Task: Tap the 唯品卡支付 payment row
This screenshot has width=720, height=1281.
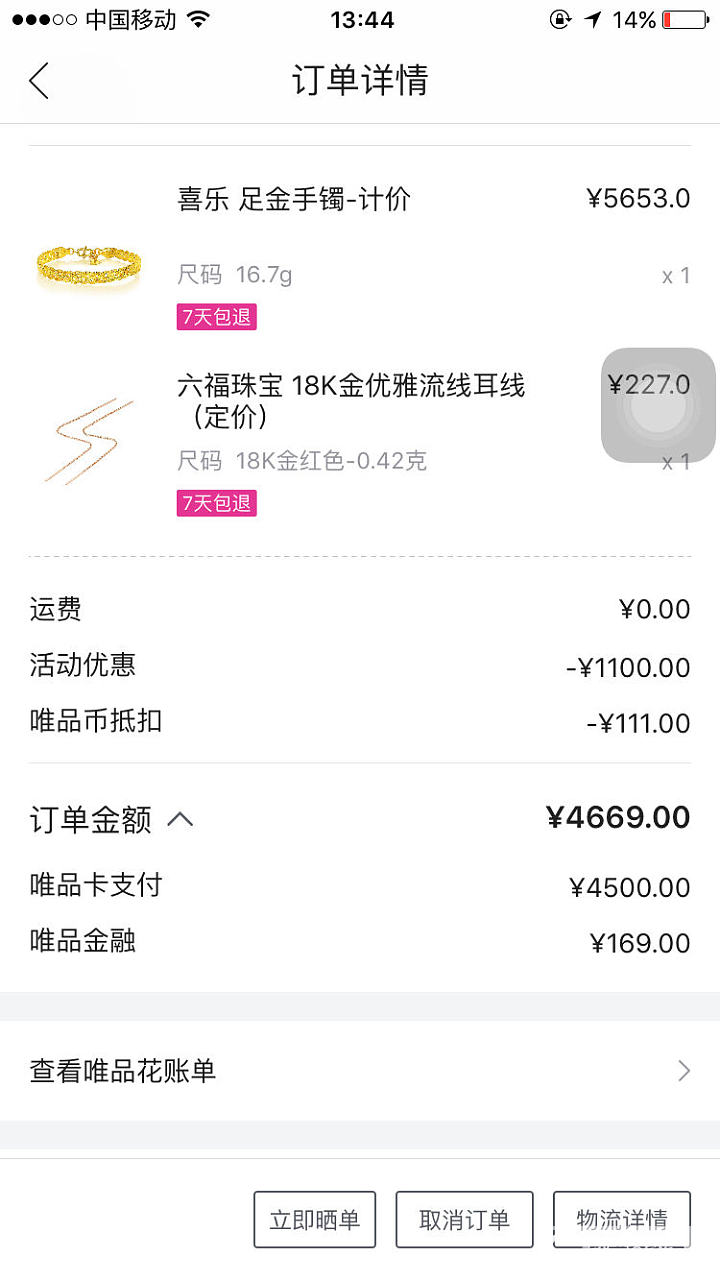Action: (x=360, y=886)
